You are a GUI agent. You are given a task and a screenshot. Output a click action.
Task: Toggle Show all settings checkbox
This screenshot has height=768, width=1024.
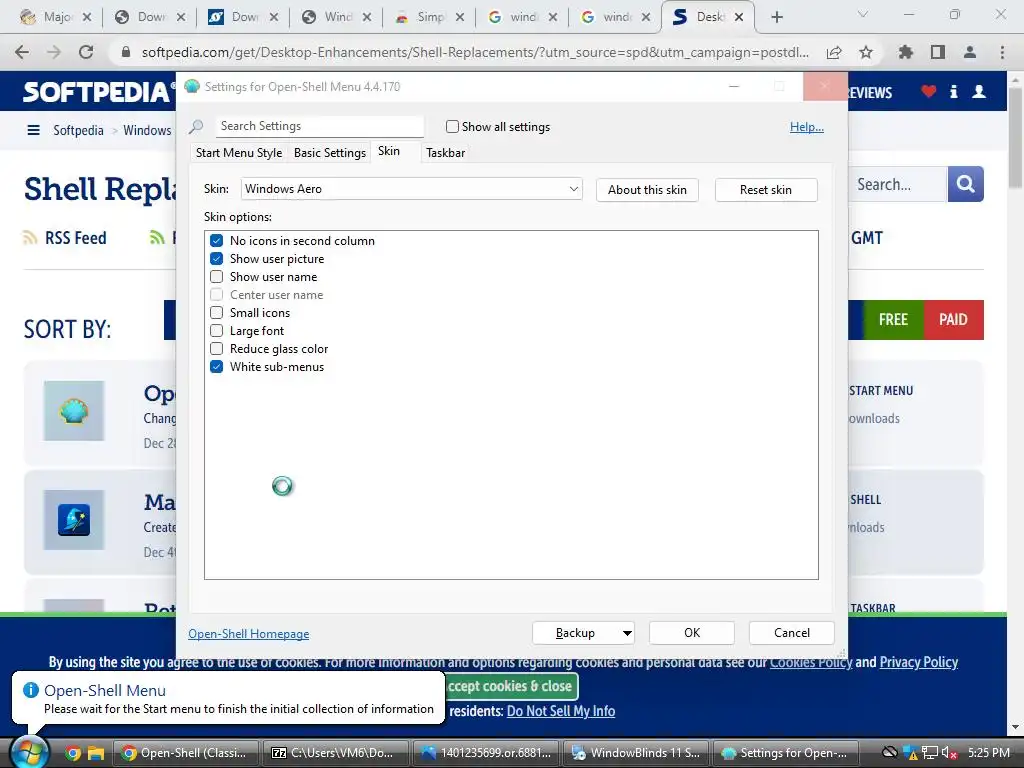(x=452, y=127)
